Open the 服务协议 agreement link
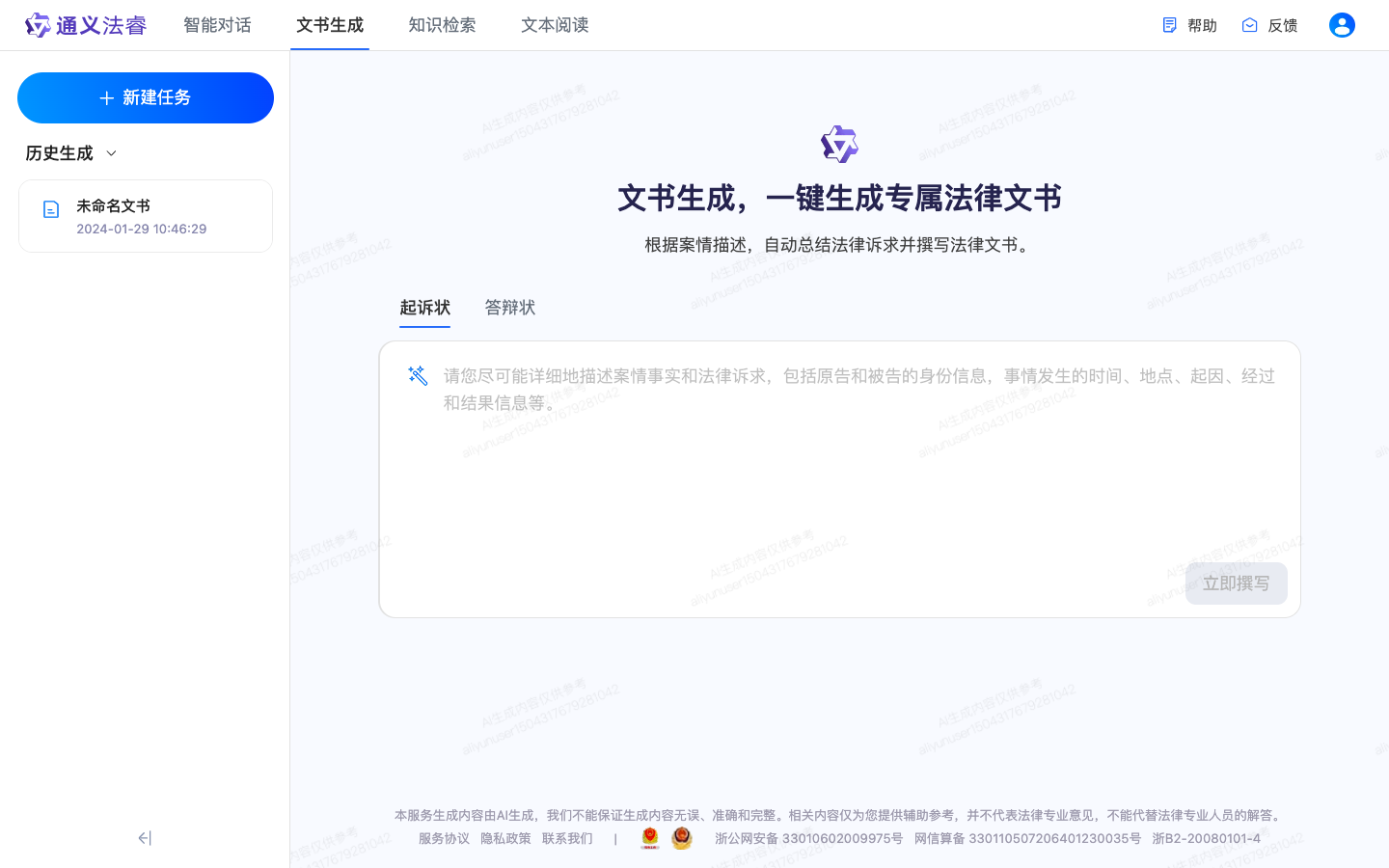Screen dimensions: 1389x868 pyautogui.click(x=444, y=838)
